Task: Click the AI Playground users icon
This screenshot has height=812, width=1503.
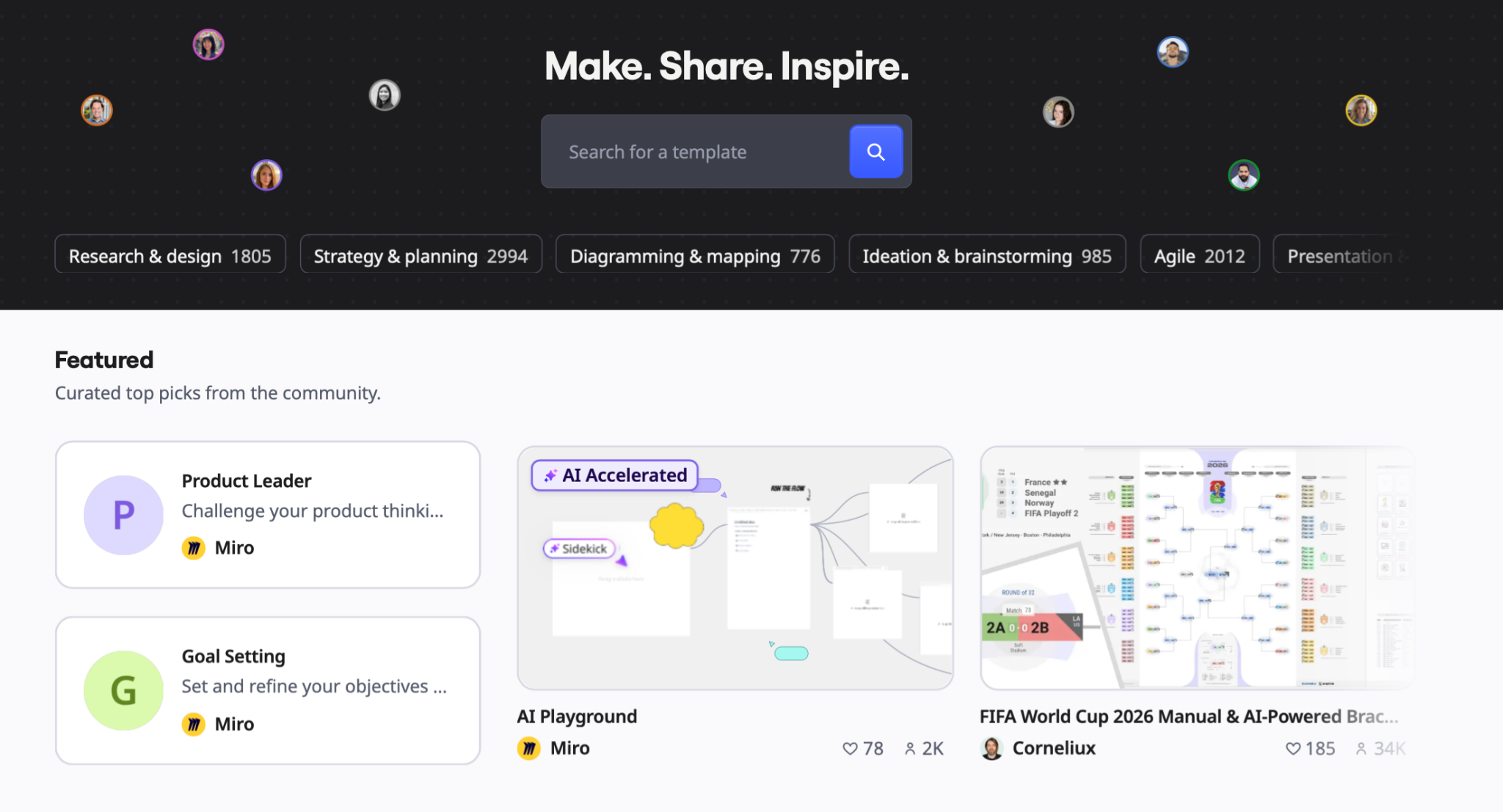Action: [910, 748]
